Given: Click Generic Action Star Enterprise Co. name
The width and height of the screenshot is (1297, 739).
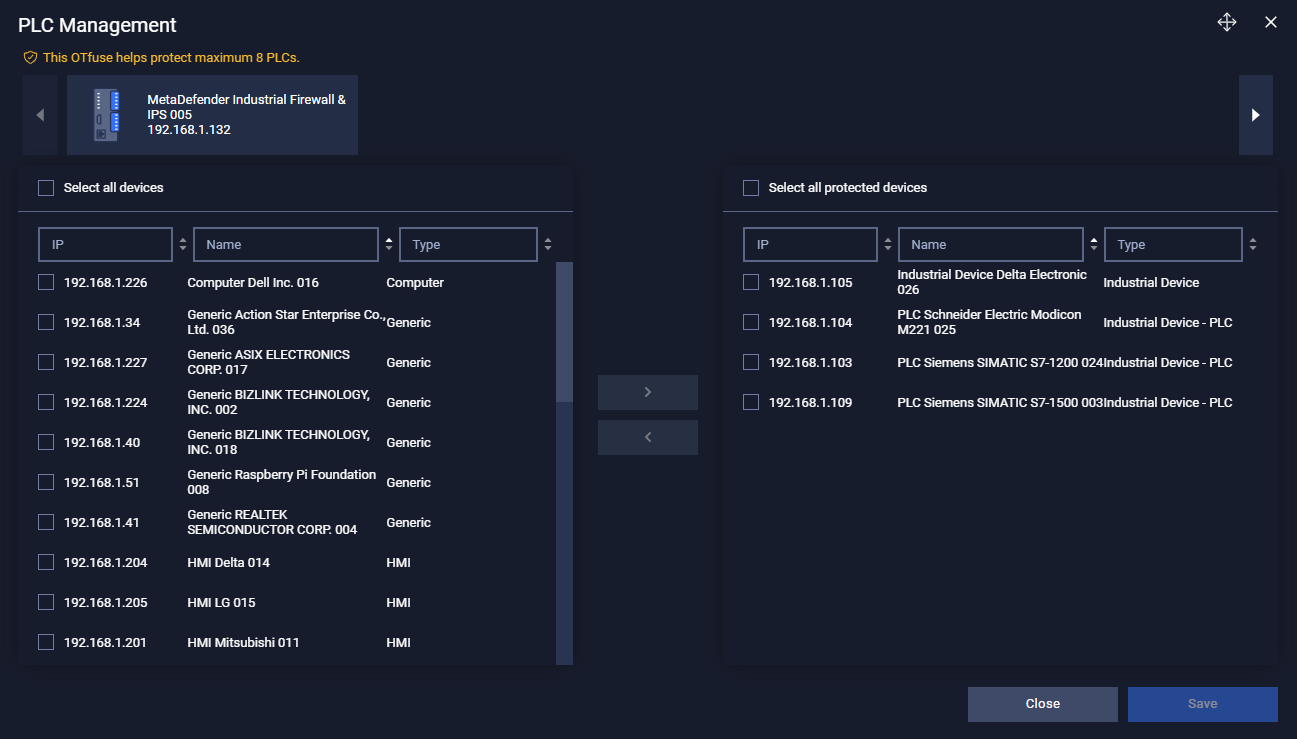Looking at the screenshot, I should (x=286, y=322).
